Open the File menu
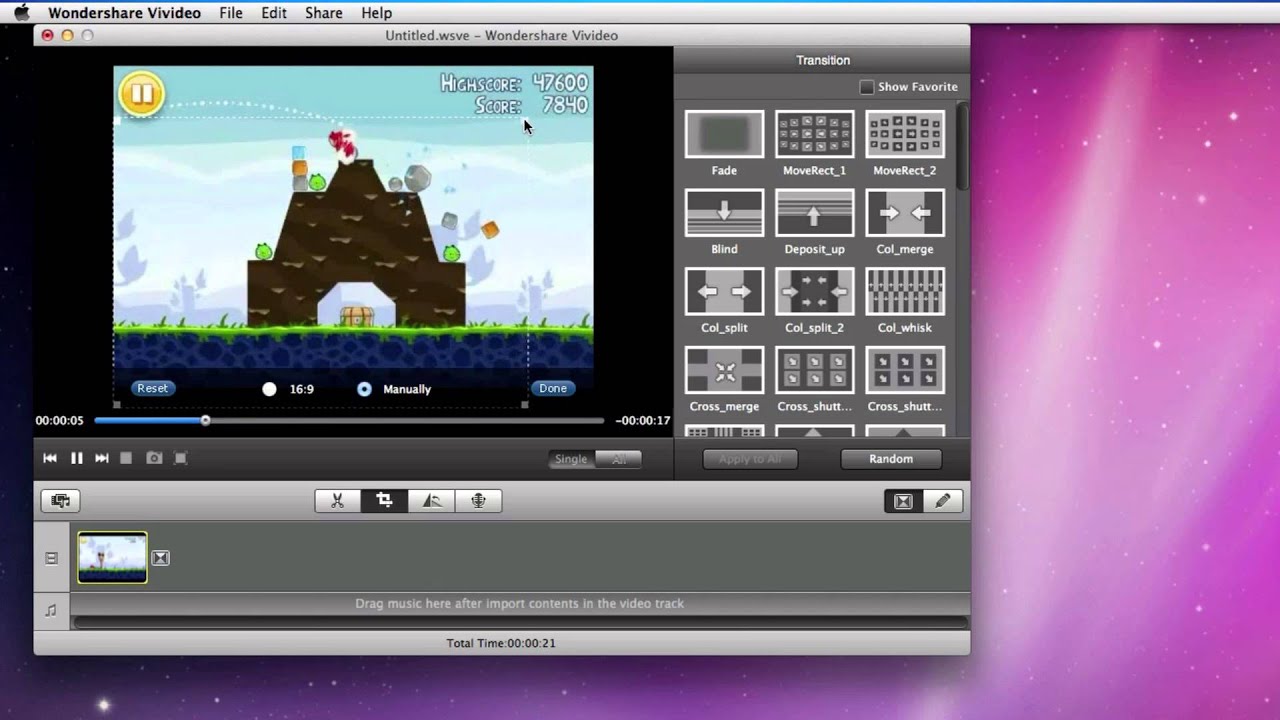1280x720 pixels. 231,13
